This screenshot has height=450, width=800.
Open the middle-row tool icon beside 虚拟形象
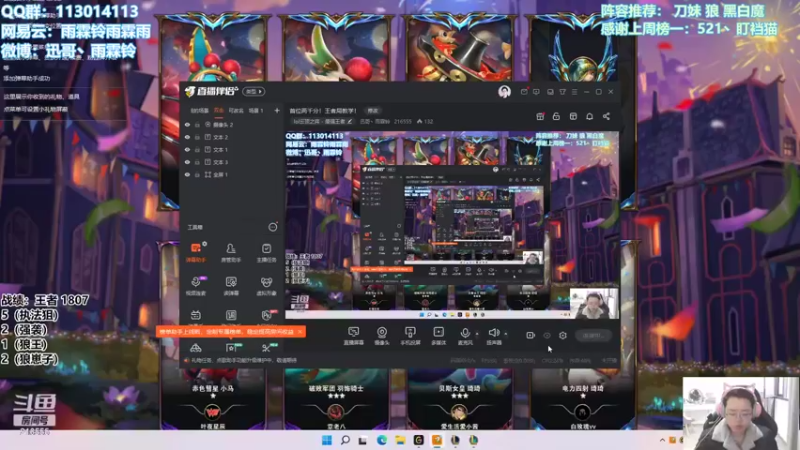[231, 286]
